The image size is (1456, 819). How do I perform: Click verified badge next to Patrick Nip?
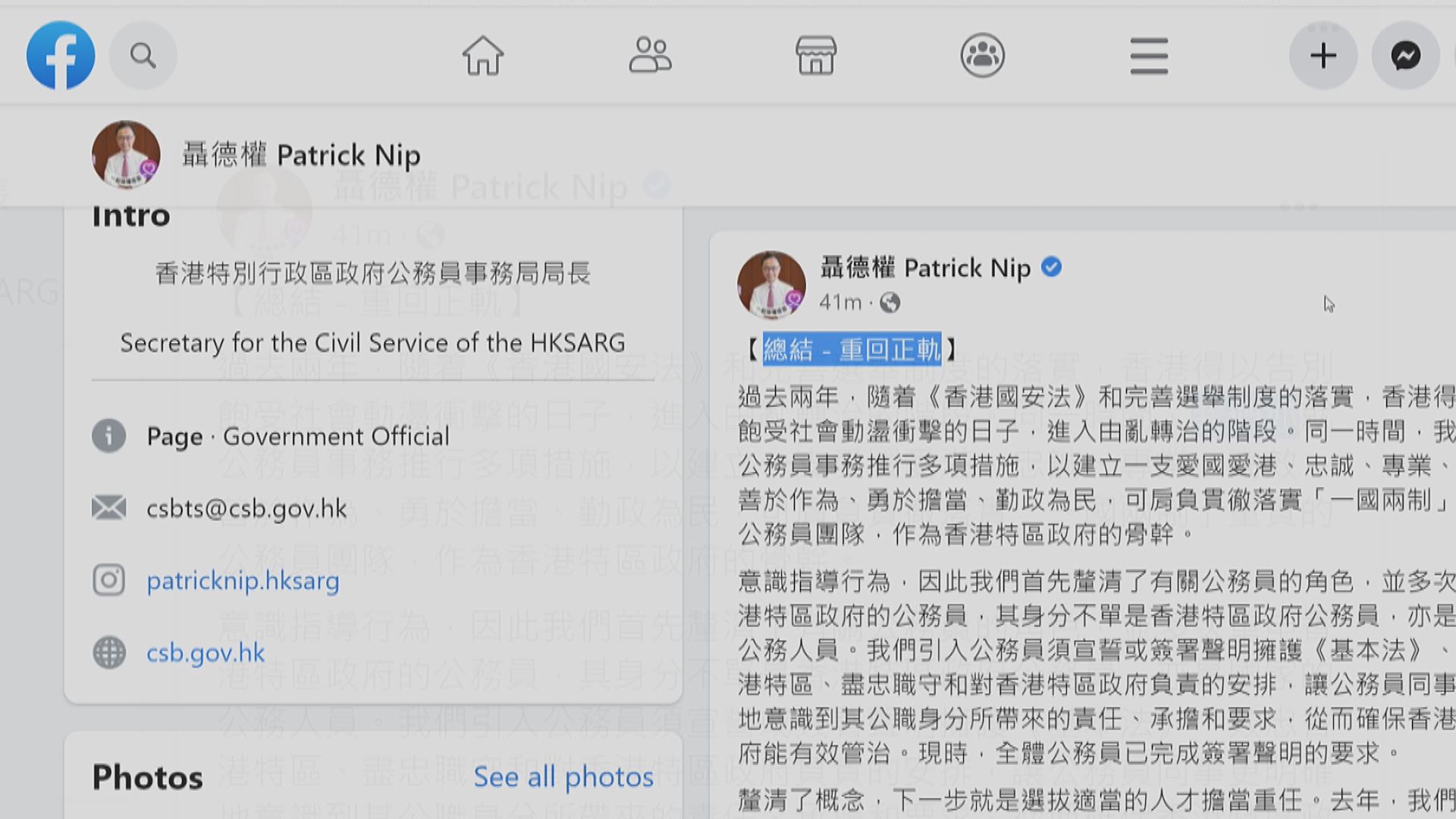[1051, 267]
